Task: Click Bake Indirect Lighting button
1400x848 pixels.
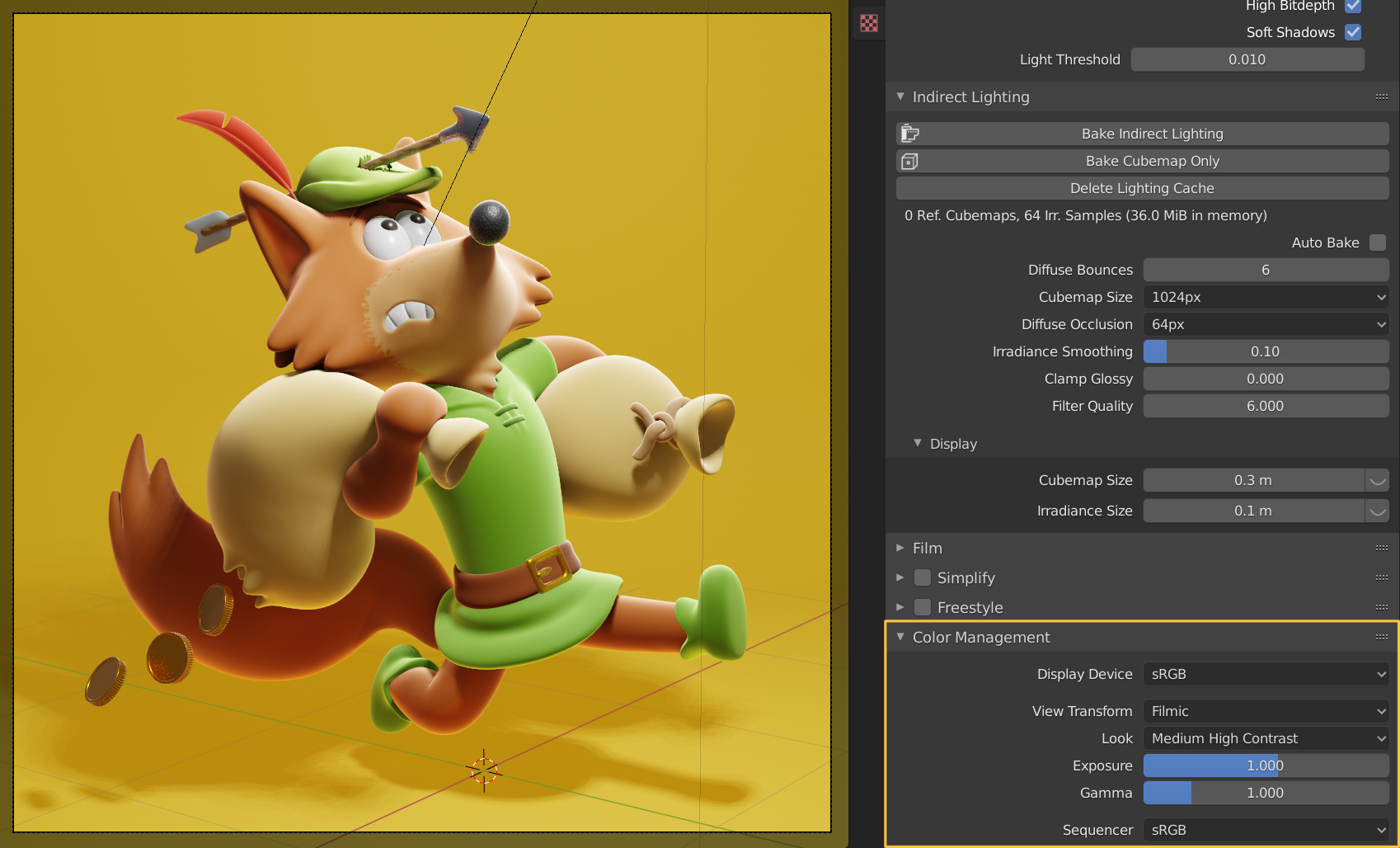Action: tap(1142, 134)
